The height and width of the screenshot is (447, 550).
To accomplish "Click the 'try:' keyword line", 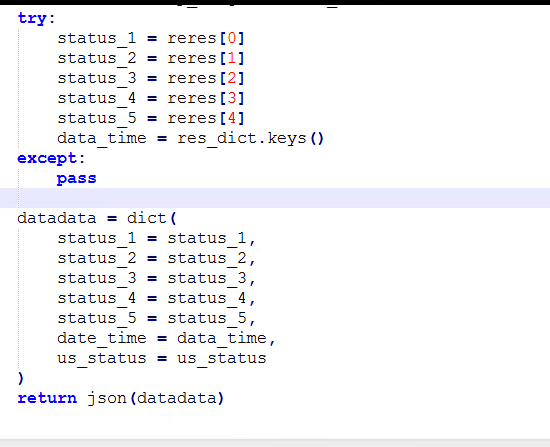I will coord(36,18).
